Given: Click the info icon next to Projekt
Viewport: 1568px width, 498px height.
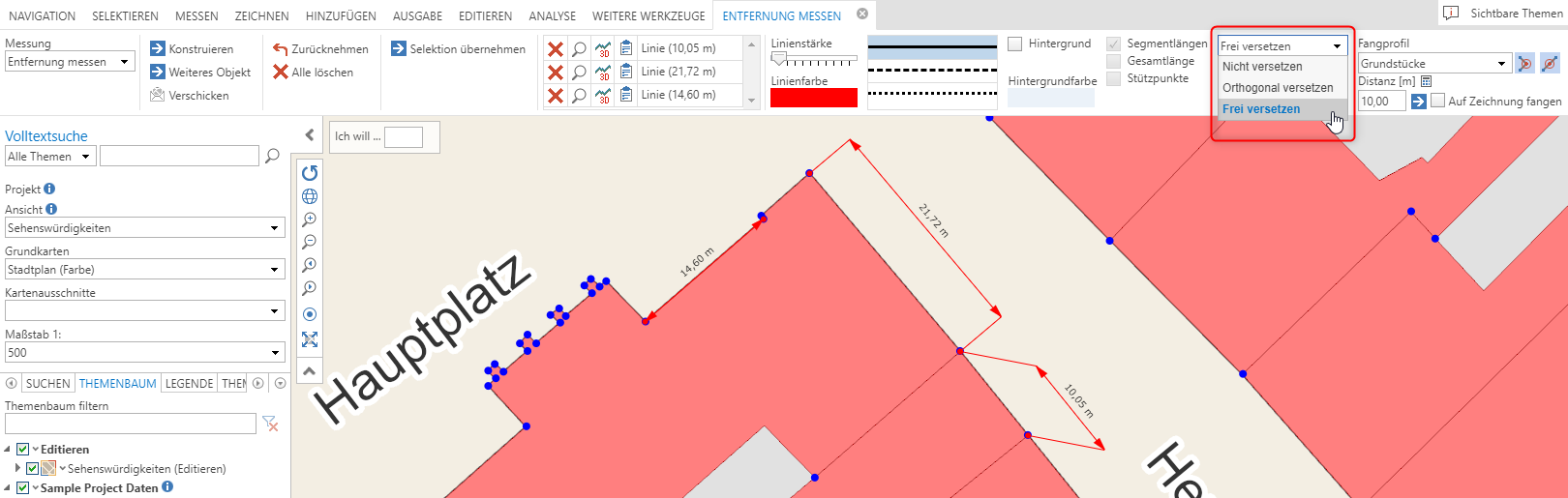Looking at the screenshot, I should click(x=49, y=189).
